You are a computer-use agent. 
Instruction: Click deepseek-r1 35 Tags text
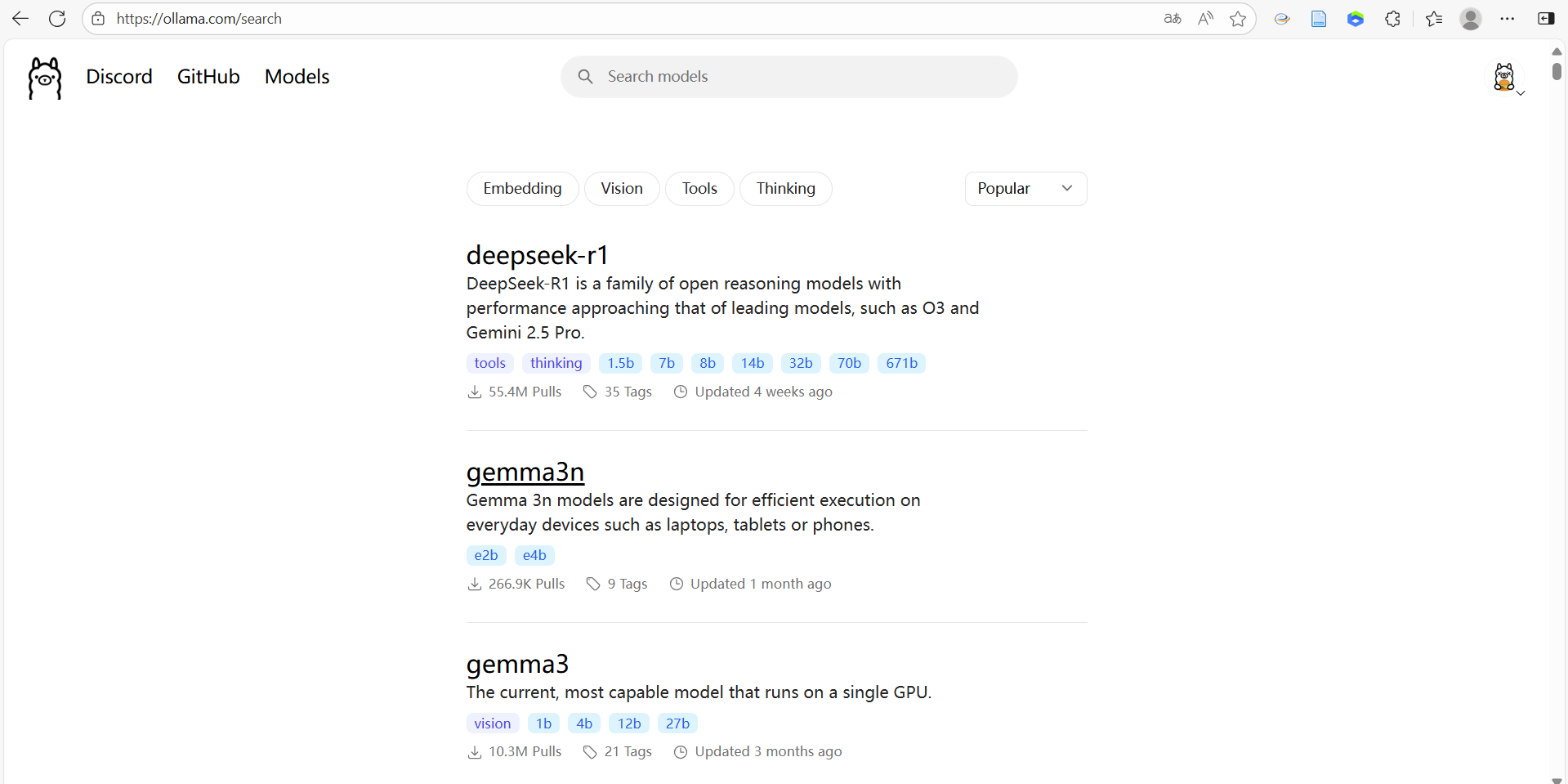click(628, 392)
